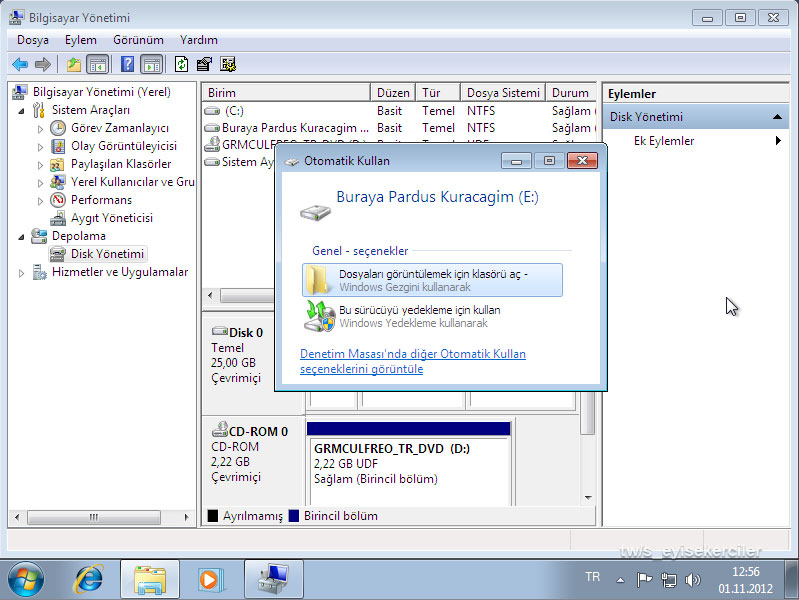This screenshot has width=799, height=600.
Task: Click the blue Help question mark icon
Action: pos(127,64)
